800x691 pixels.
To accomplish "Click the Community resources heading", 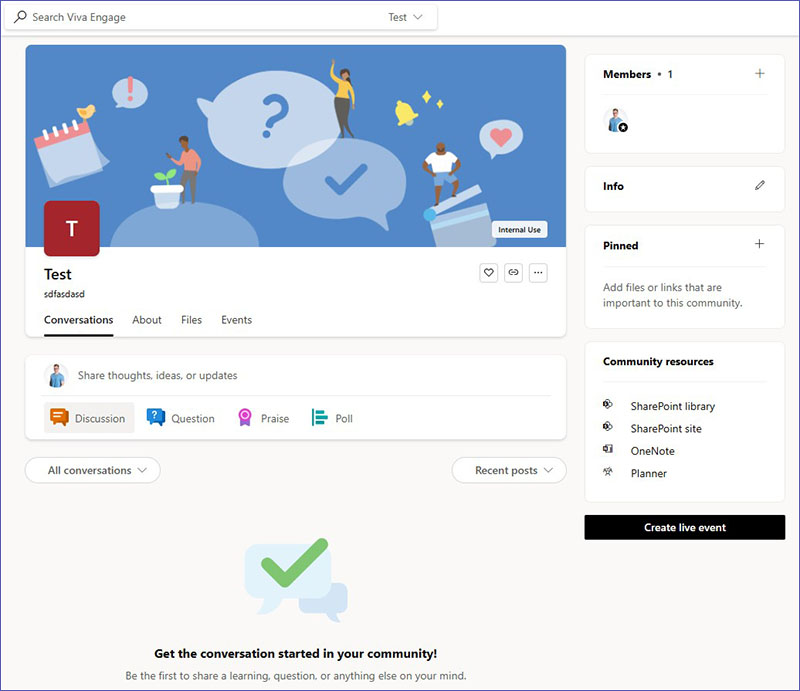I will pos(658,361).
